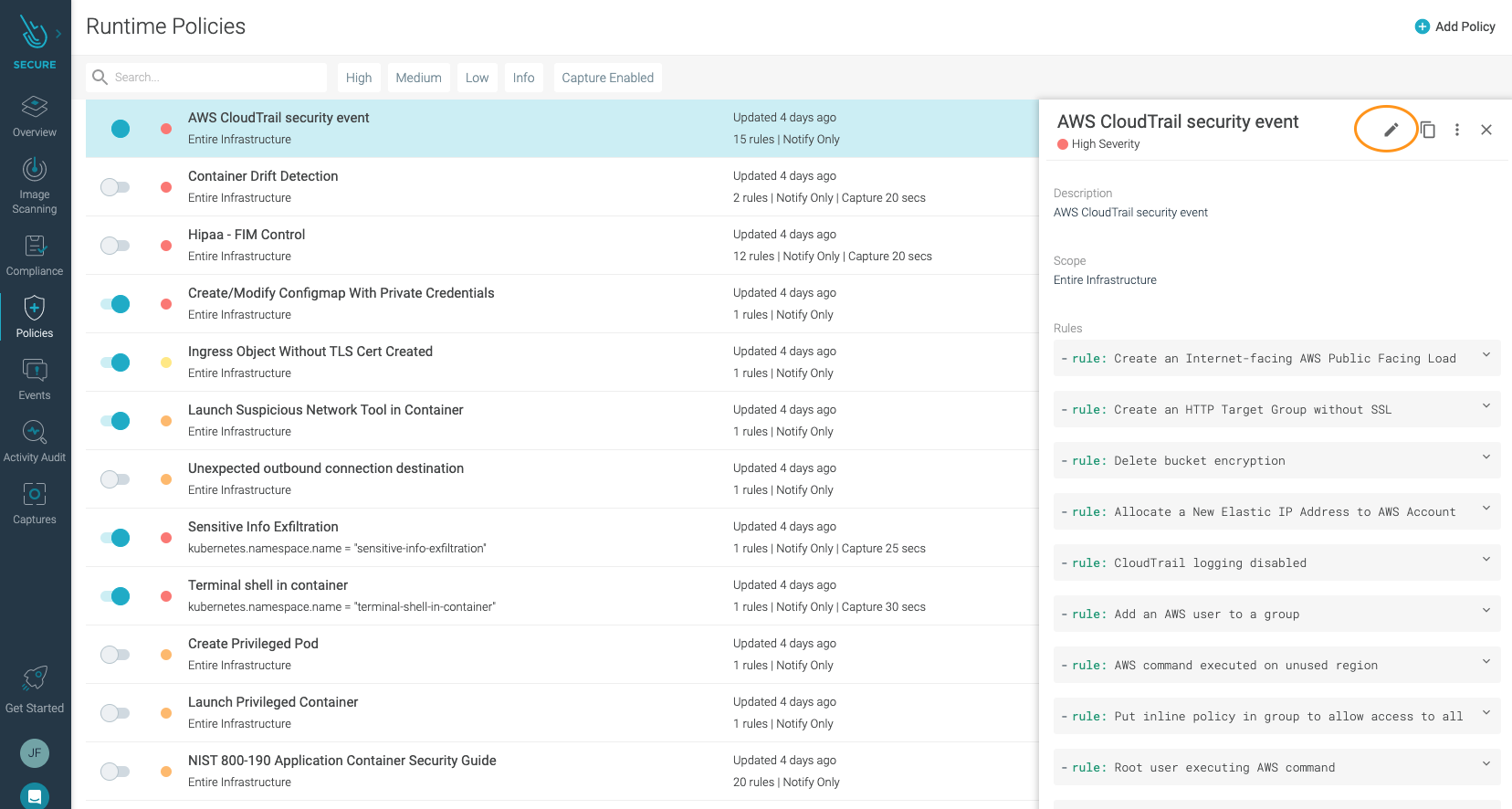
Task: Click the High Severity label in details panel
Action: pos(1106,144)
